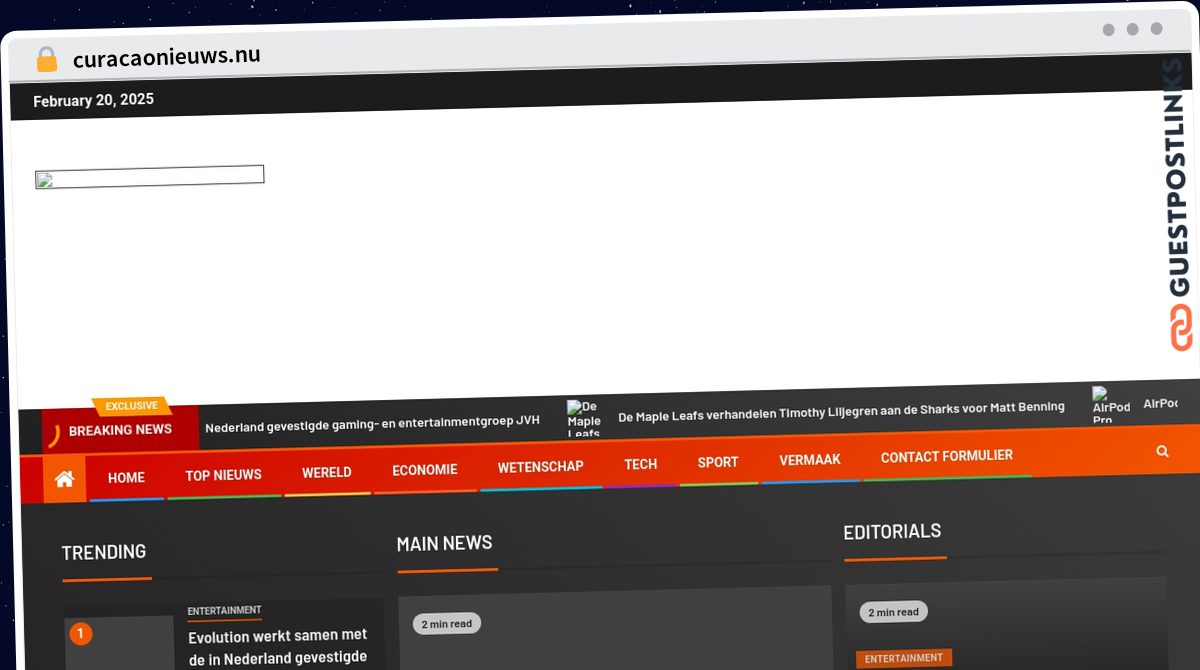Viewport: 1200px width, 670px height.
Task: Click the February 20, 2025 date
Action: [x=93, y=100]
